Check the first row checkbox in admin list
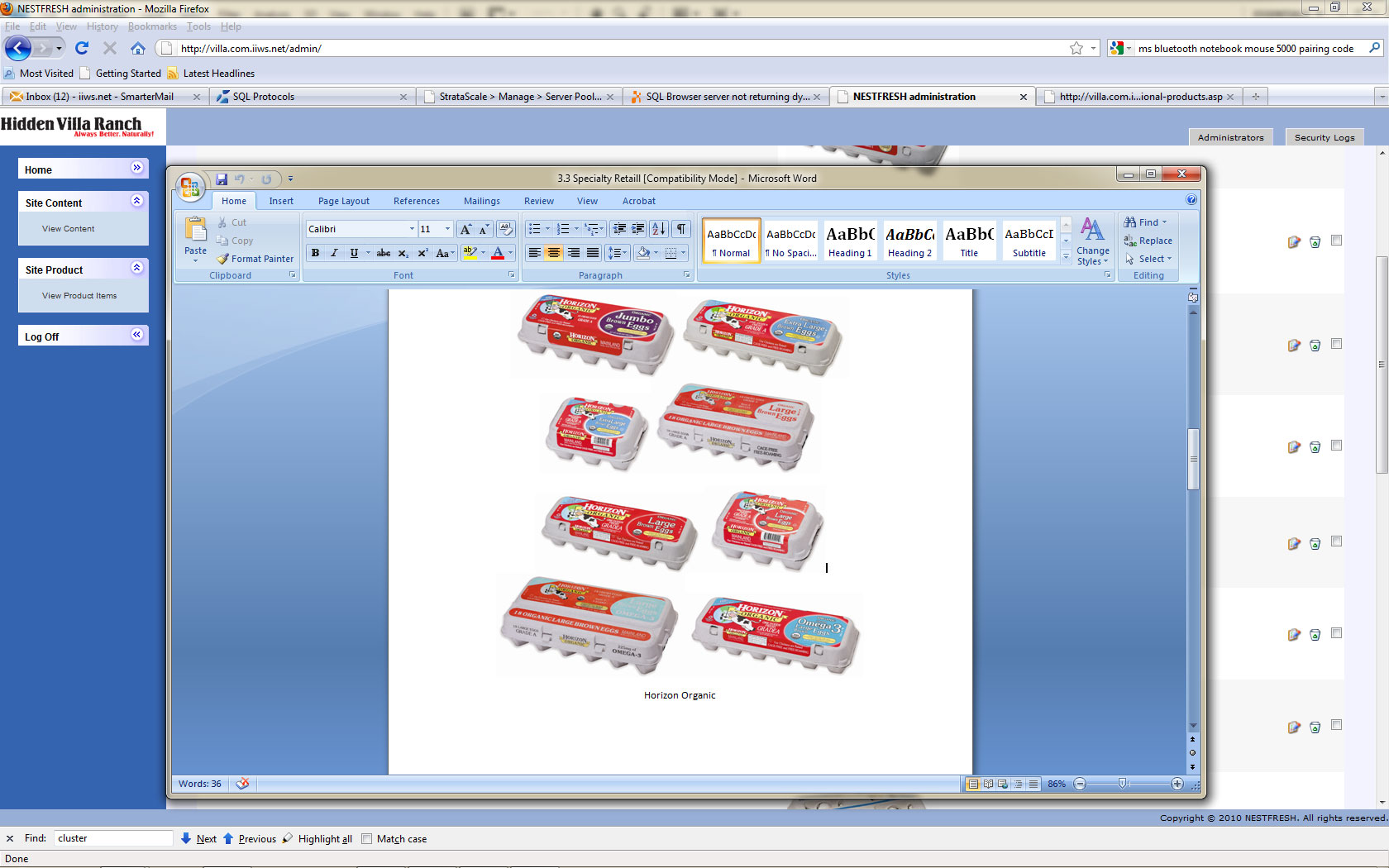The image size is (1389, 868). (x=1336, y=241)
